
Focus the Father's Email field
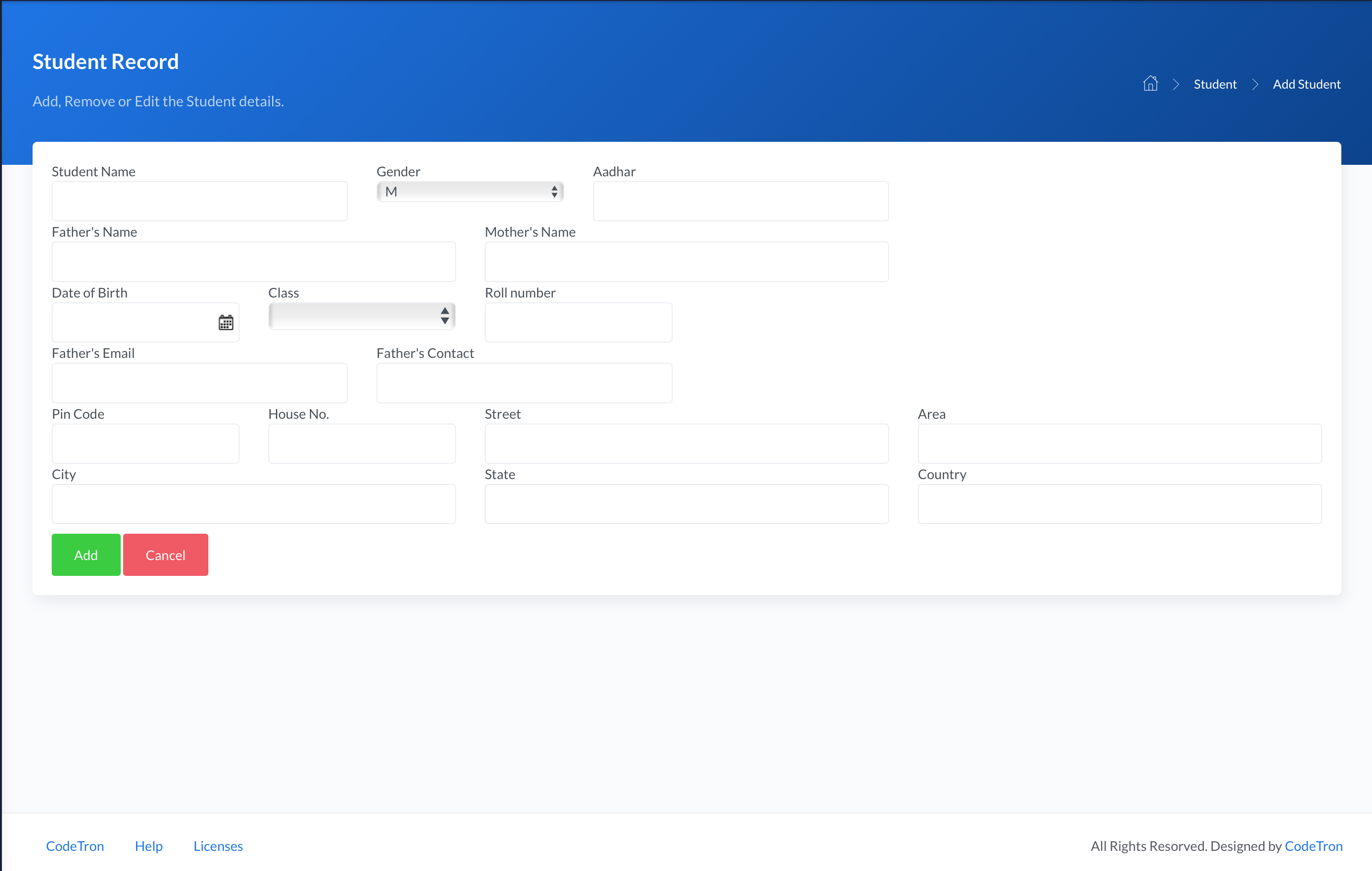click(199, 383)
